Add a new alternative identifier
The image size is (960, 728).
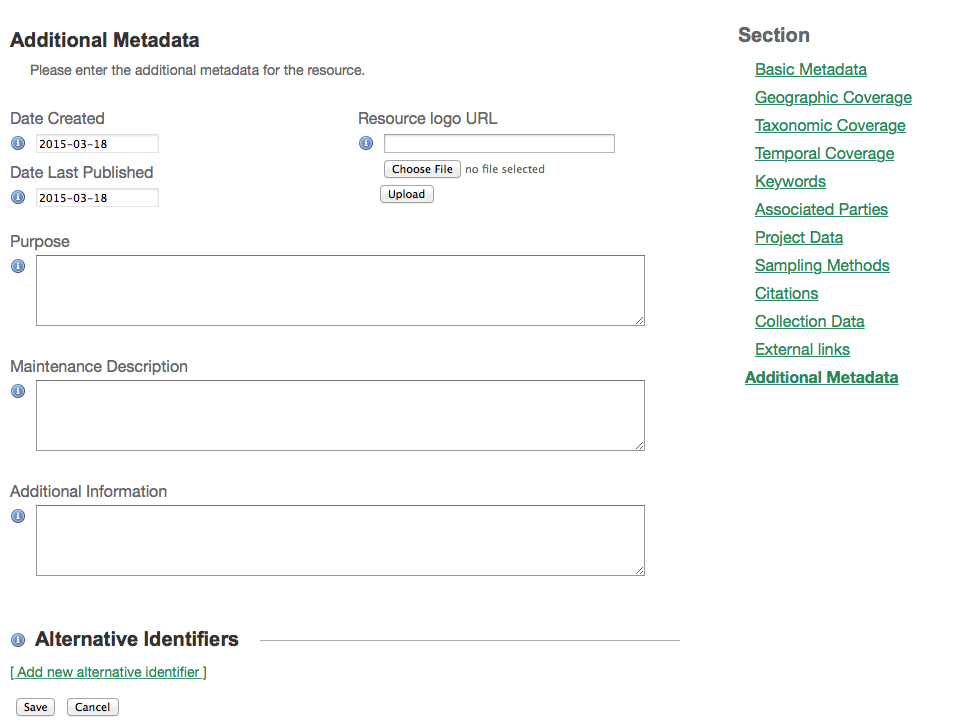click(x=108, y=672)
